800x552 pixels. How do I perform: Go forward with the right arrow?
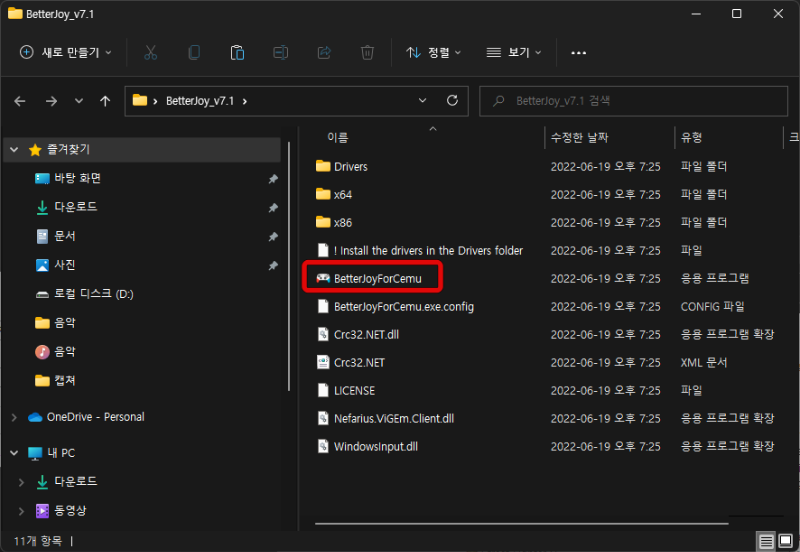[51, 101]
